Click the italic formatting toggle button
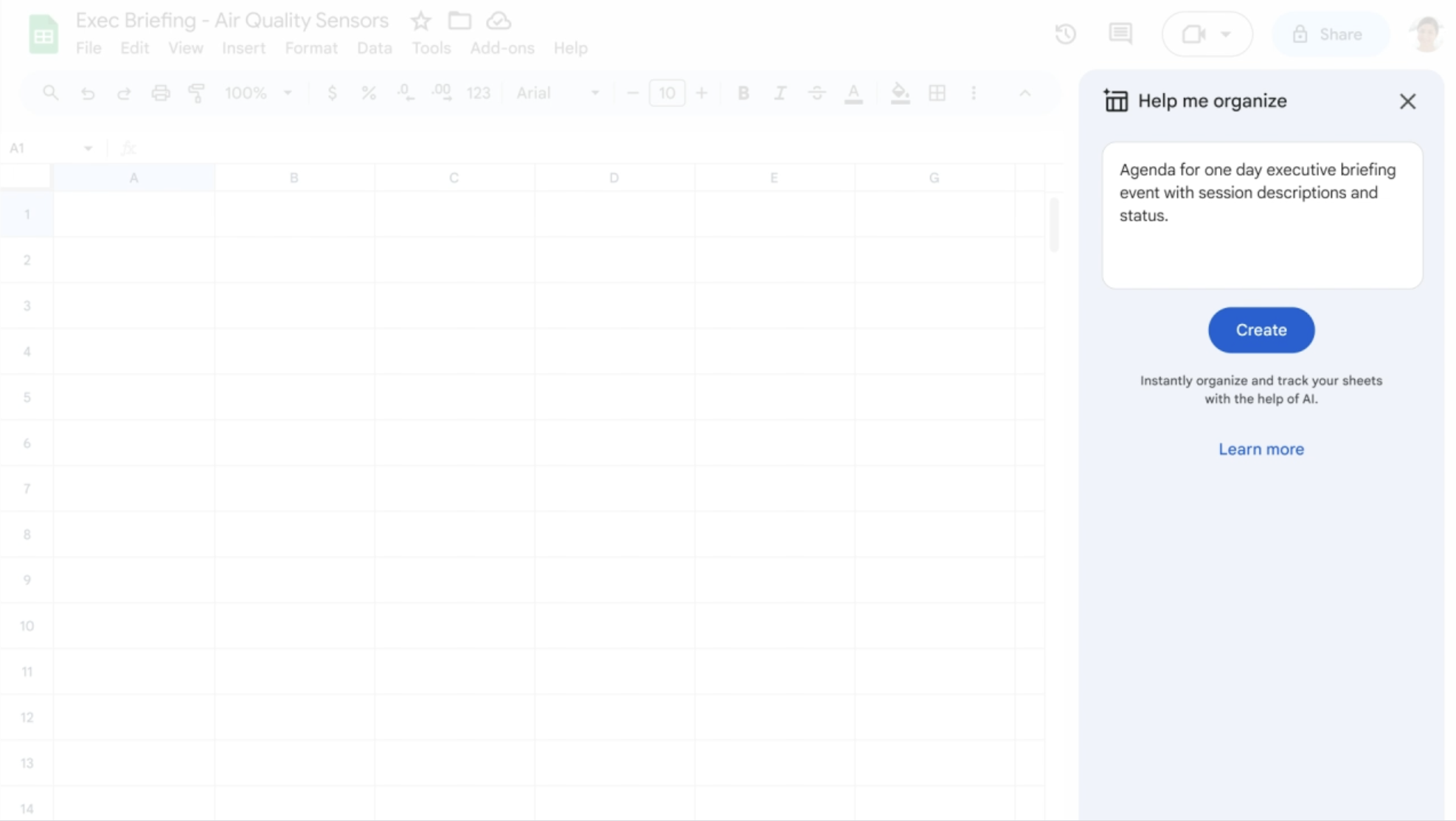The height and width of the screenshot is (821, 1456). point(779,92)
